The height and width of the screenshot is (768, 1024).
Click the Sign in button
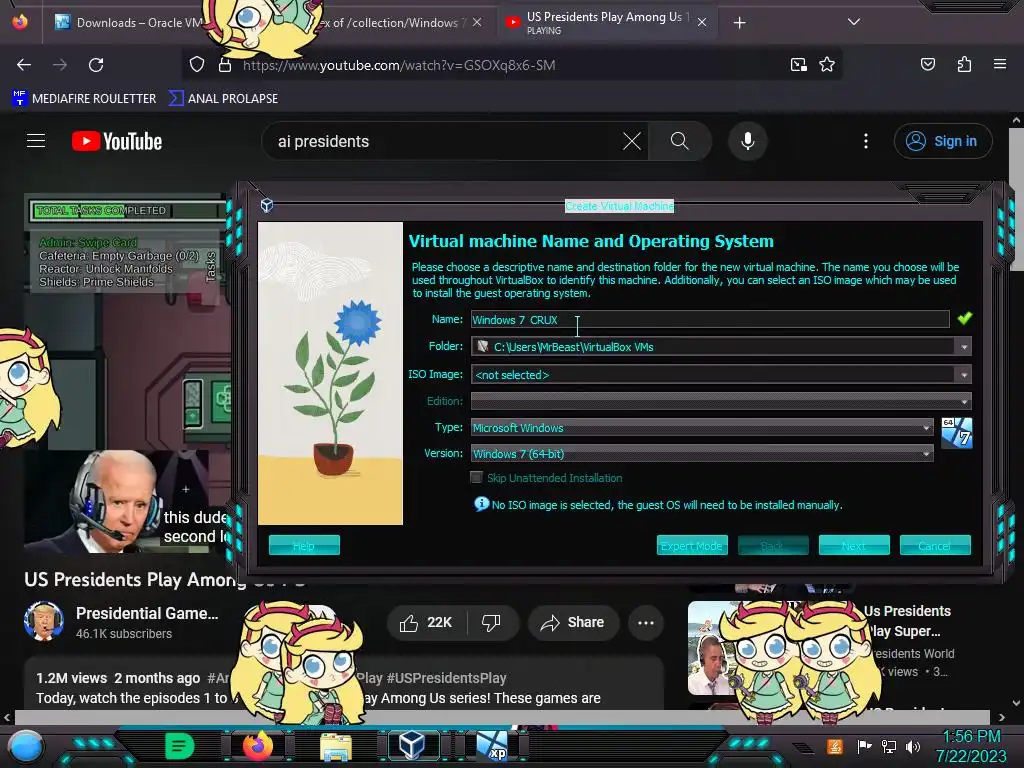[943, 141]
